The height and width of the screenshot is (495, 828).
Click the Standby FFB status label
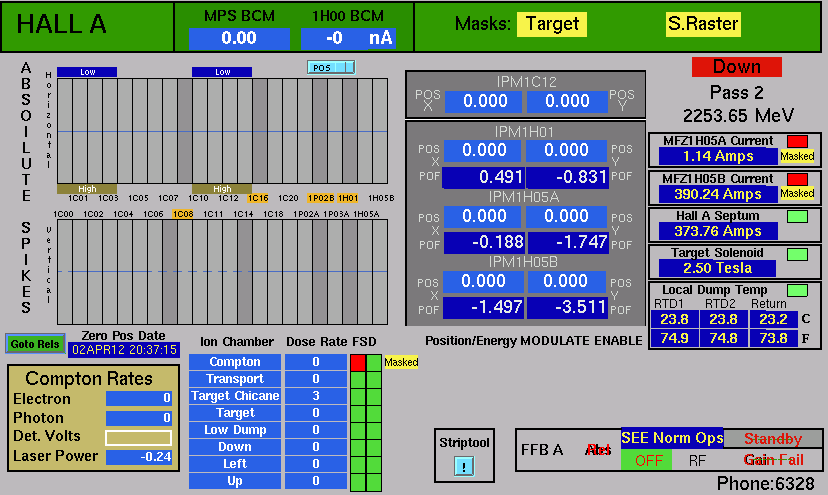(x=773, y=439)
